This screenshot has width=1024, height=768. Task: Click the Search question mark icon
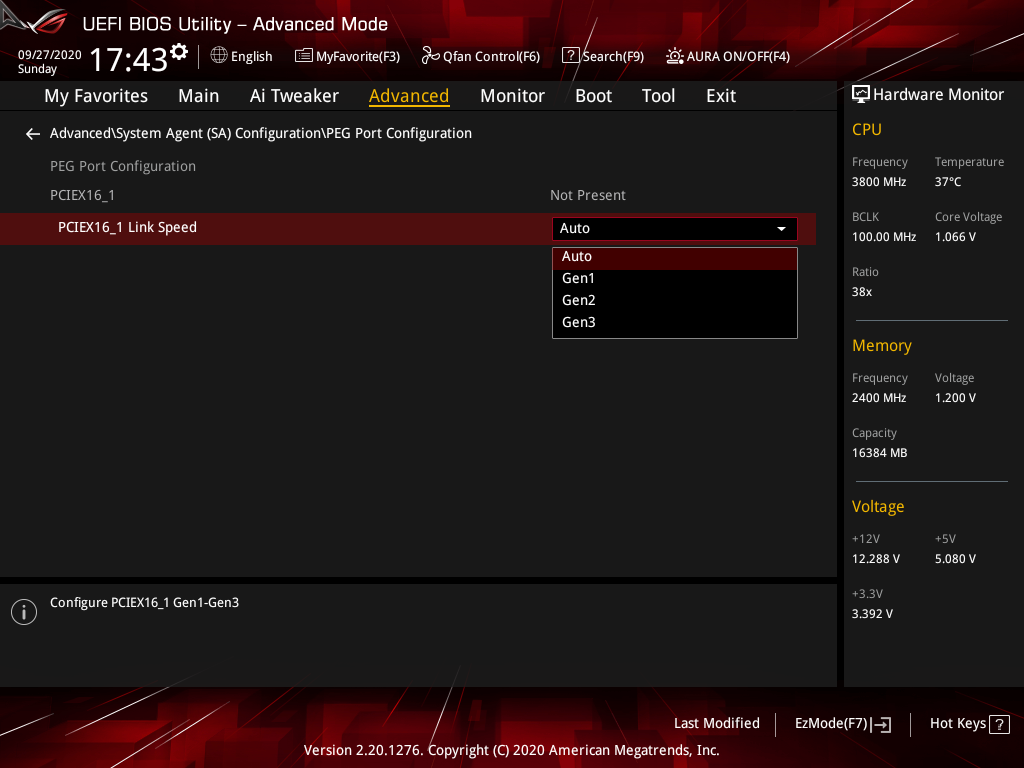coord(570,56)
